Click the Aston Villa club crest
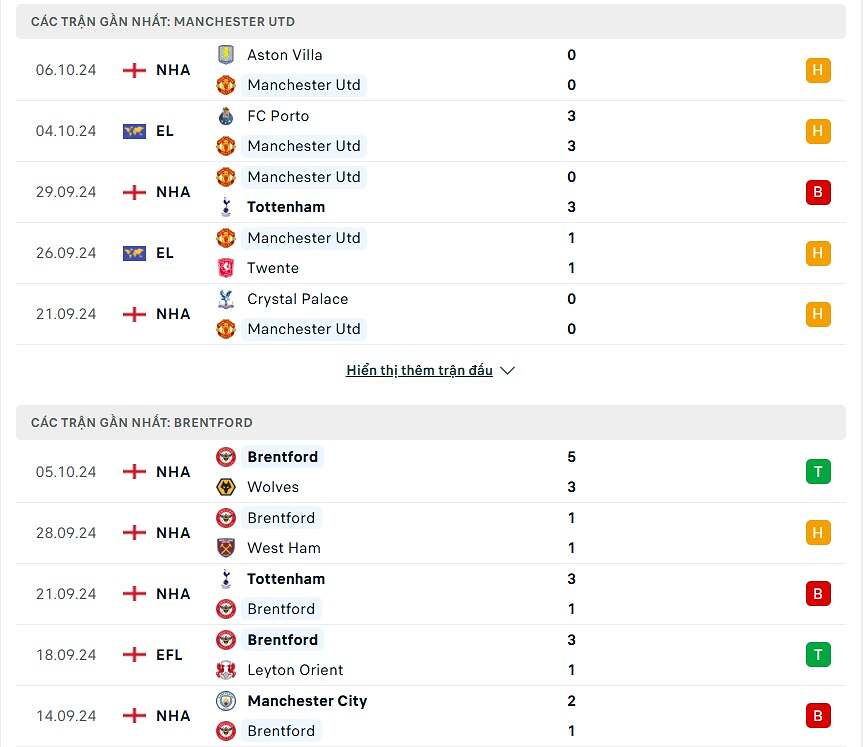 tap(226, 55)
